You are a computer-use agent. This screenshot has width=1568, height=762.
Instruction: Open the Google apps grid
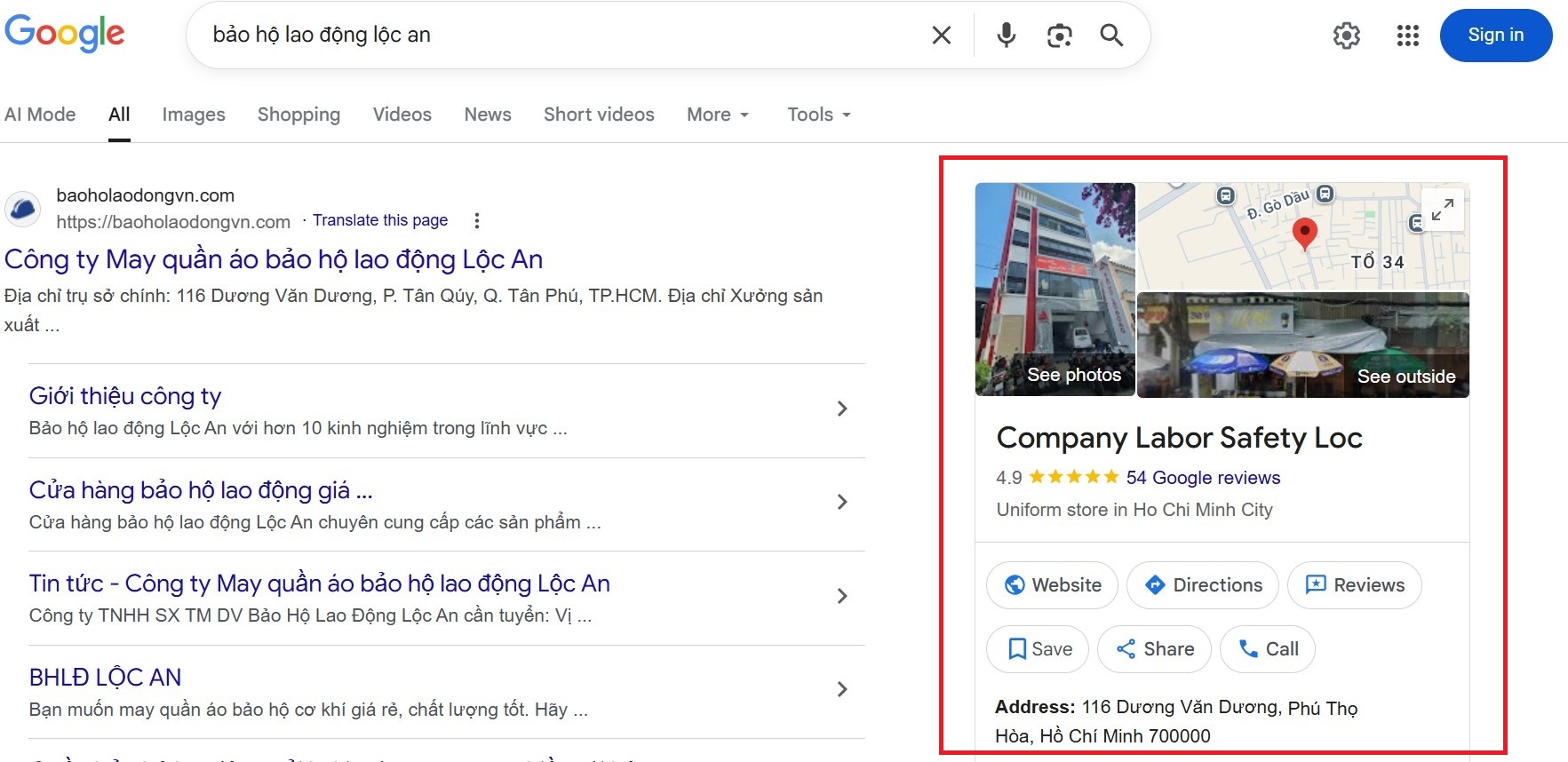[x=1408, y=36]
